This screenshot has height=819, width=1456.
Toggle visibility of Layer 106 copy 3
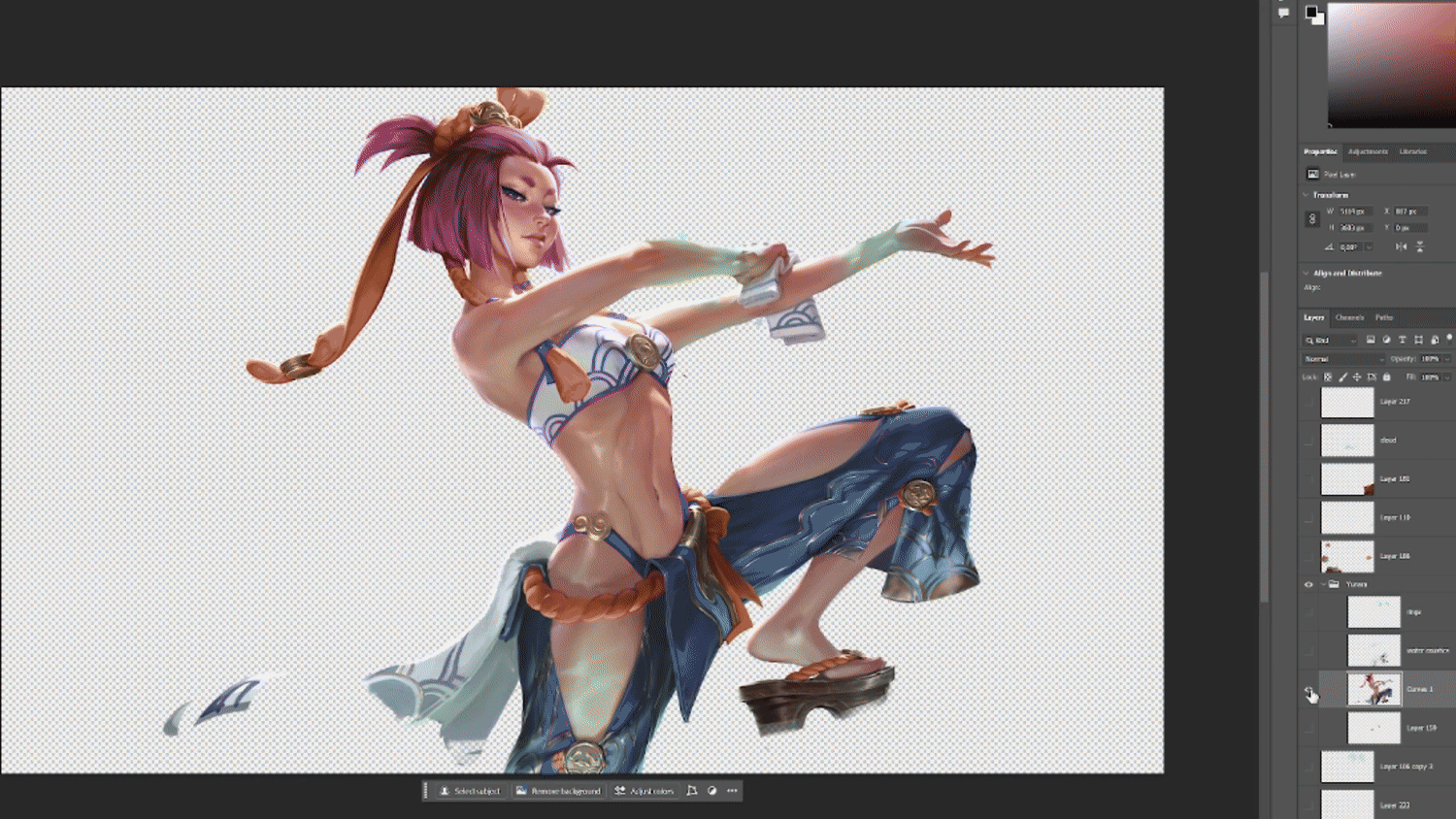[x=1308, y=767]
